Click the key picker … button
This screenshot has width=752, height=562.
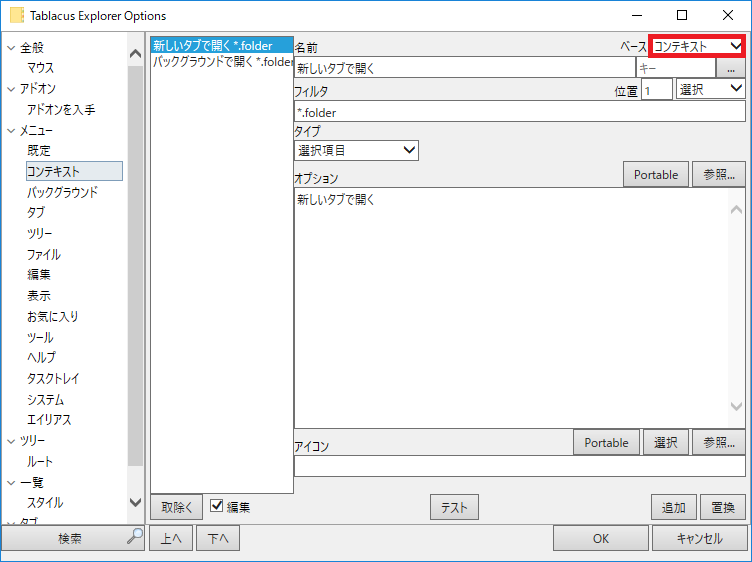coord(730,68)
